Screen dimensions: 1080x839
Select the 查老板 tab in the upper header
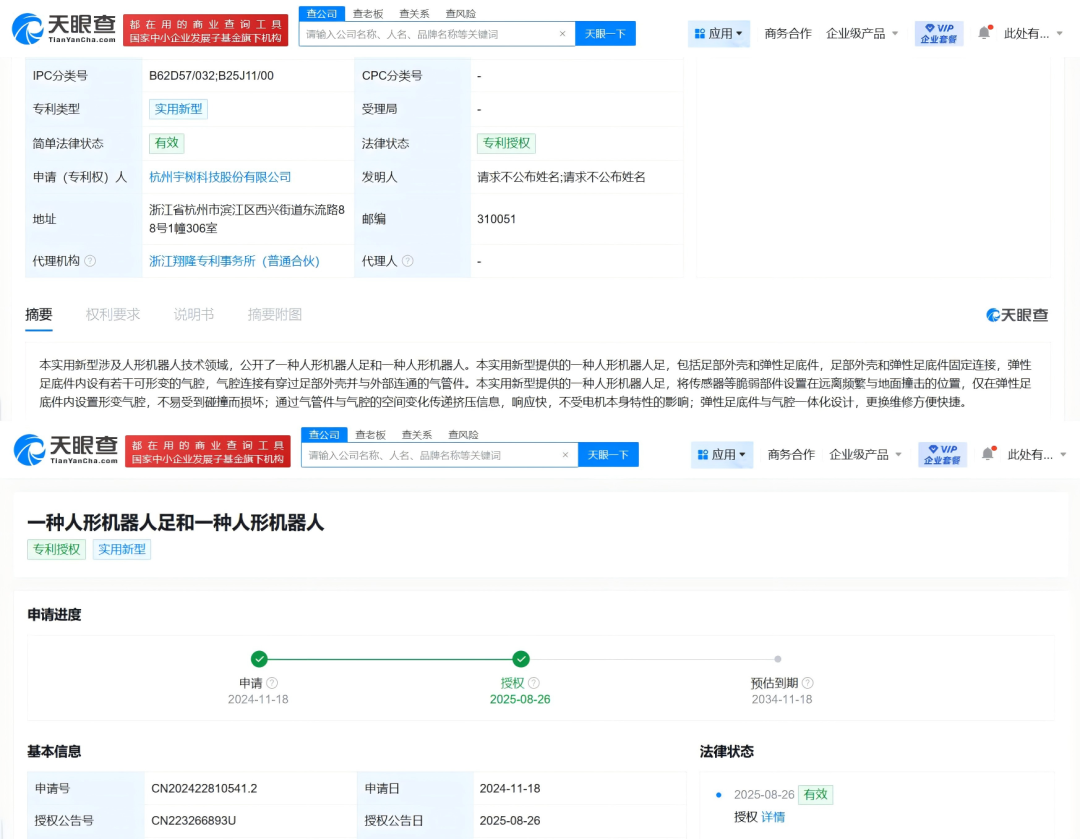[368, 13]
